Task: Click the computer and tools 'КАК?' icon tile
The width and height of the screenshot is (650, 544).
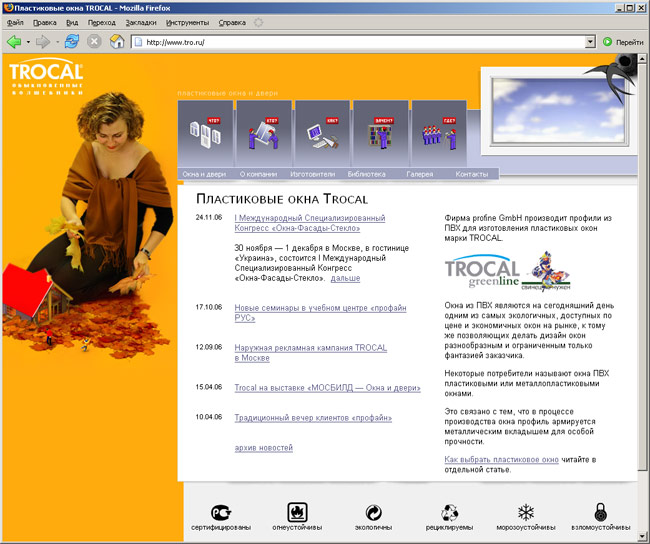Action: (322, 133)
